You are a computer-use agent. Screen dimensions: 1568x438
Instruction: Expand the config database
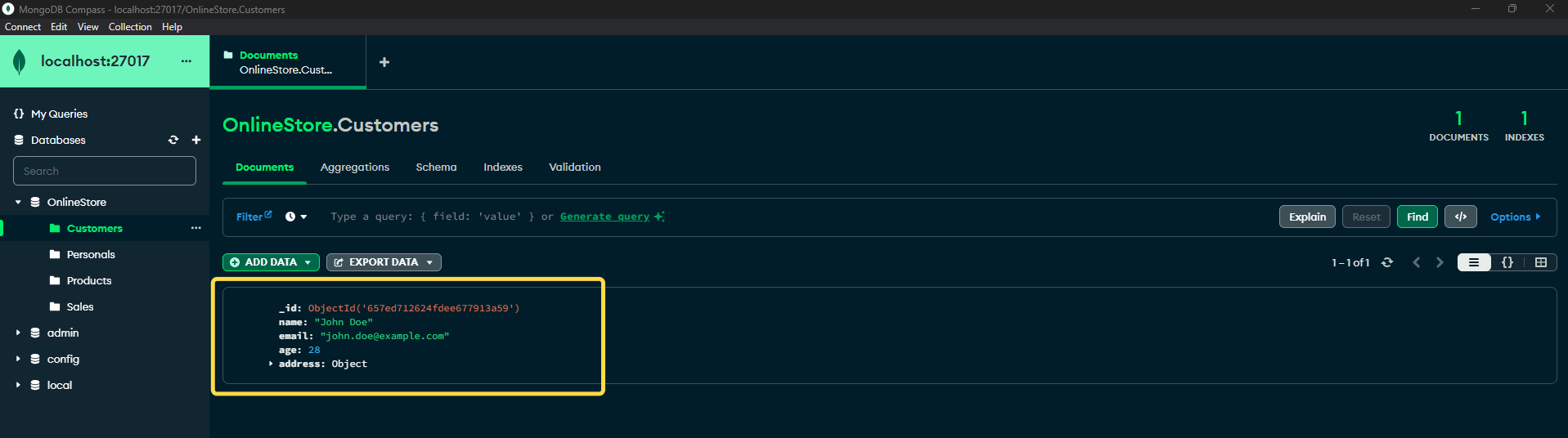click(x=18, y=359)
